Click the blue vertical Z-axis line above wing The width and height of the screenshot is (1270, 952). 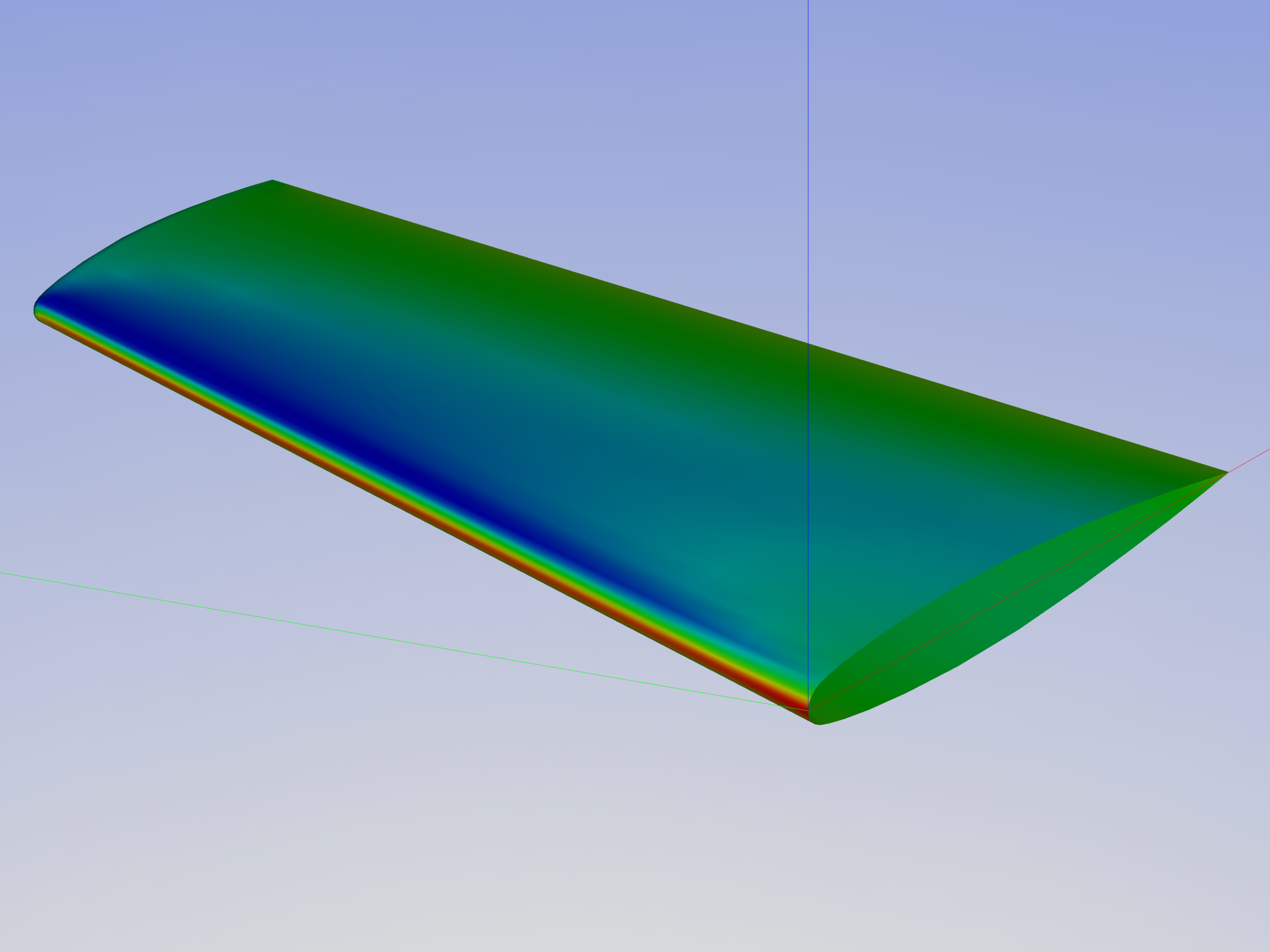pyautogui.click(x=808, y=172)
